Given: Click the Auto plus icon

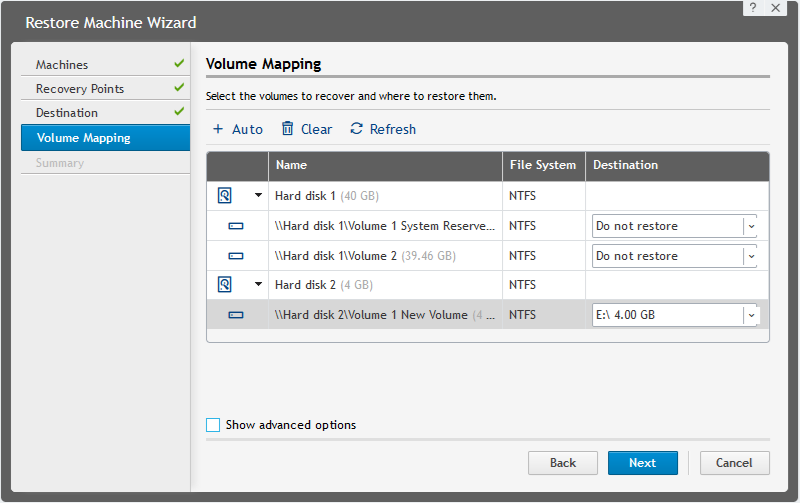Looking at the screenshot, I should coord(218,129).
